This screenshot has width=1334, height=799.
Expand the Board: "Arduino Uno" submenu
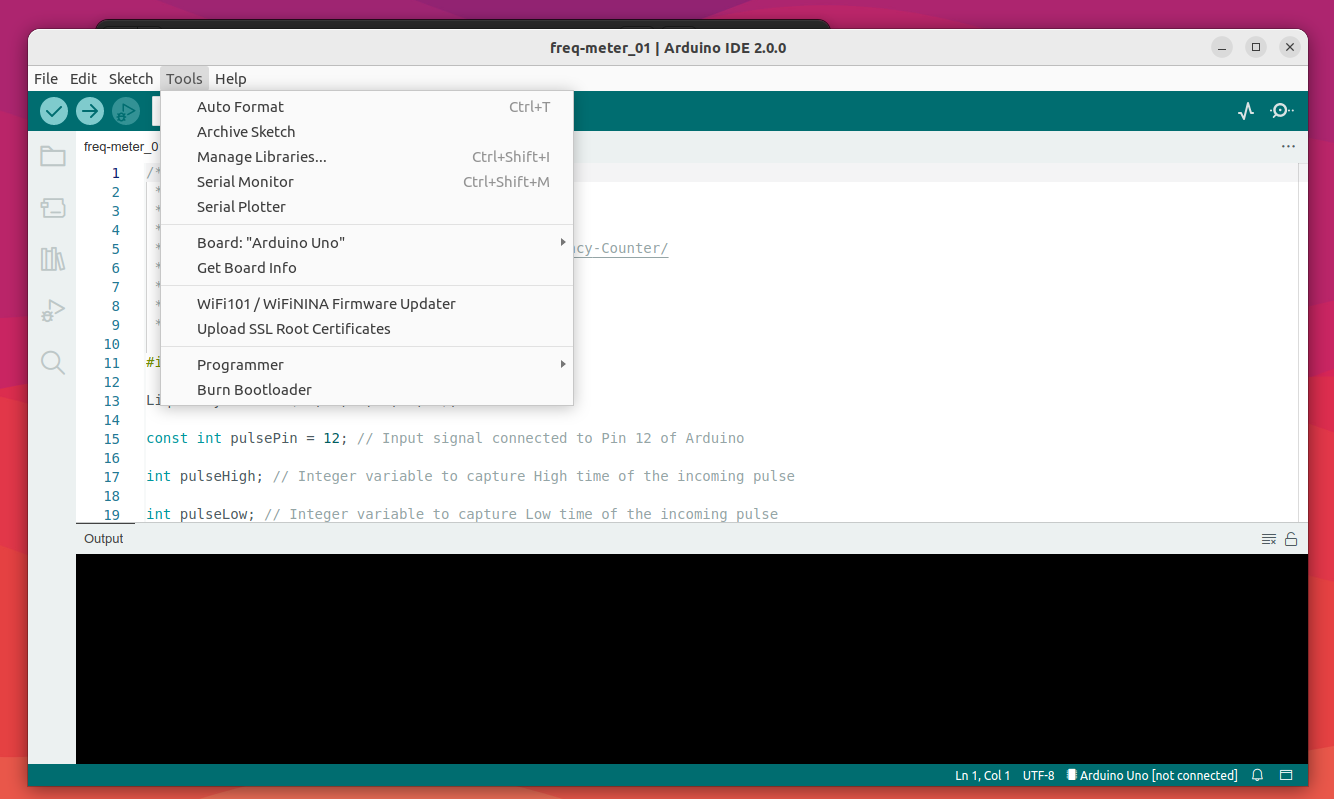pos(367,243)
